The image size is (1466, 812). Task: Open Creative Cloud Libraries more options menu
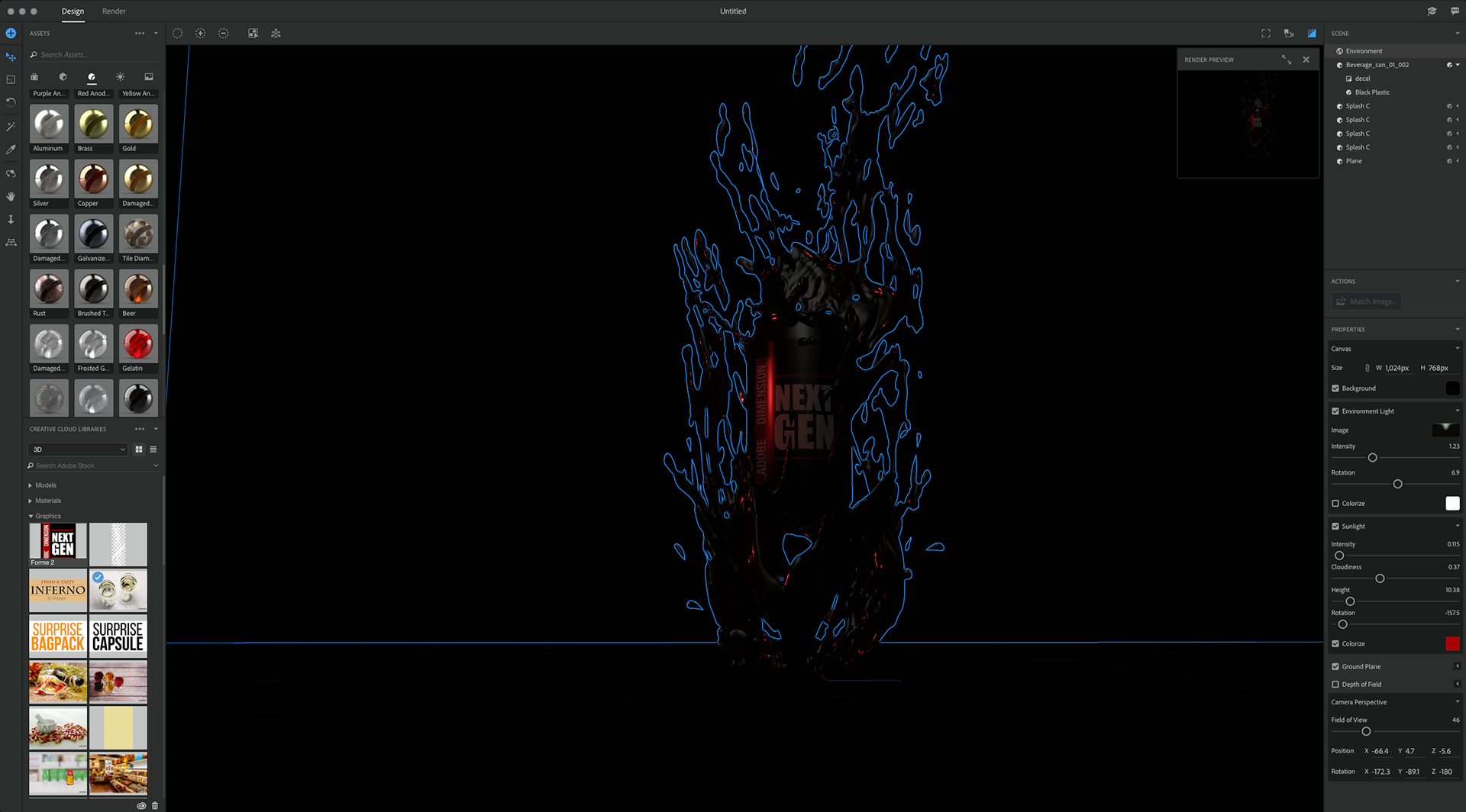[x=140, y=429]
